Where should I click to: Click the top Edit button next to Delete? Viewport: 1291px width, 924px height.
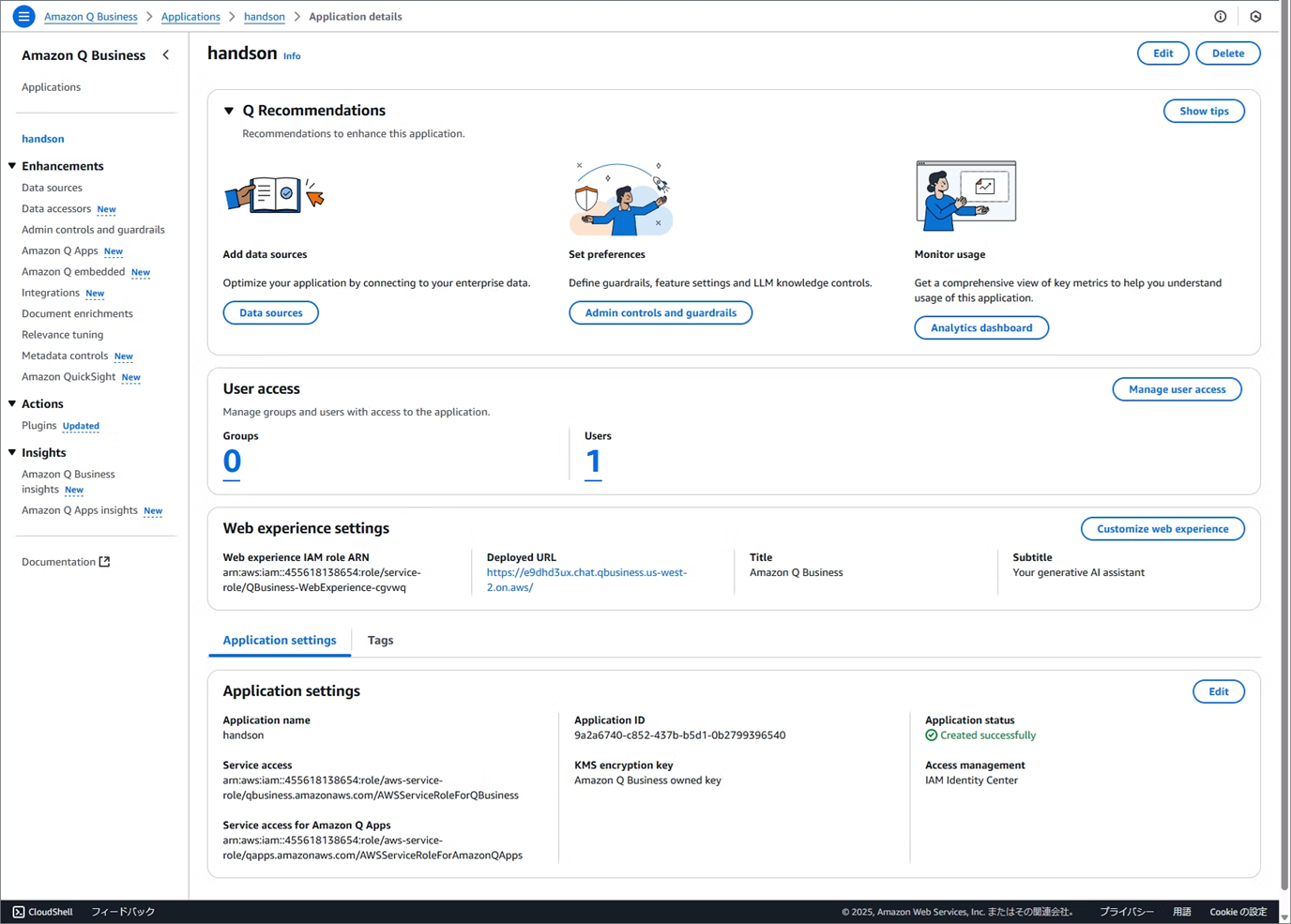coord(1163,53)
